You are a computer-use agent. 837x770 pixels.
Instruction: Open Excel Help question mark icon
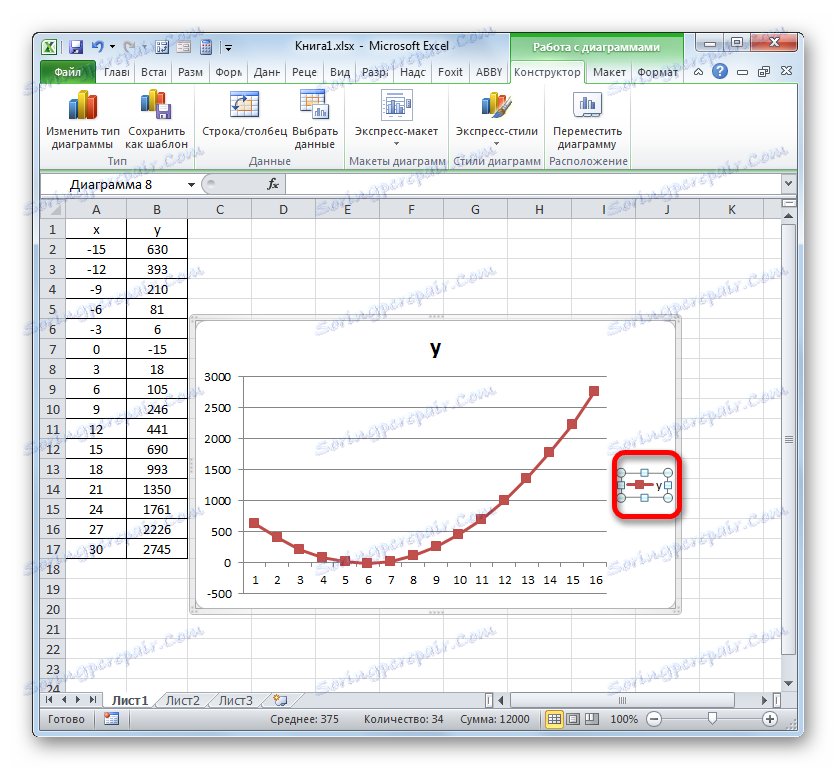coord(720,71)
